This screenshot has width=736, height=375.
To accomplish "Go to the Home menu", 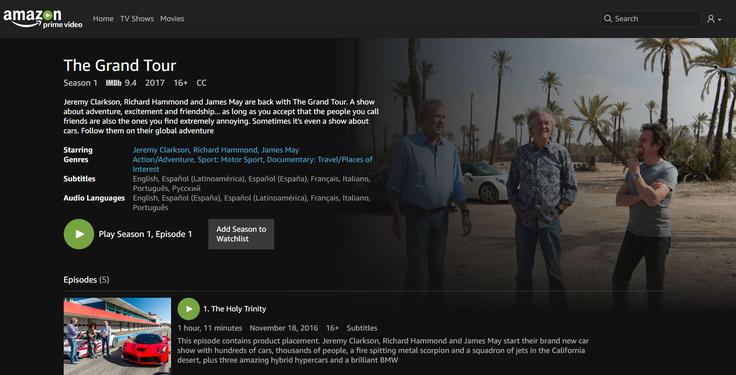I will (103, 19).
